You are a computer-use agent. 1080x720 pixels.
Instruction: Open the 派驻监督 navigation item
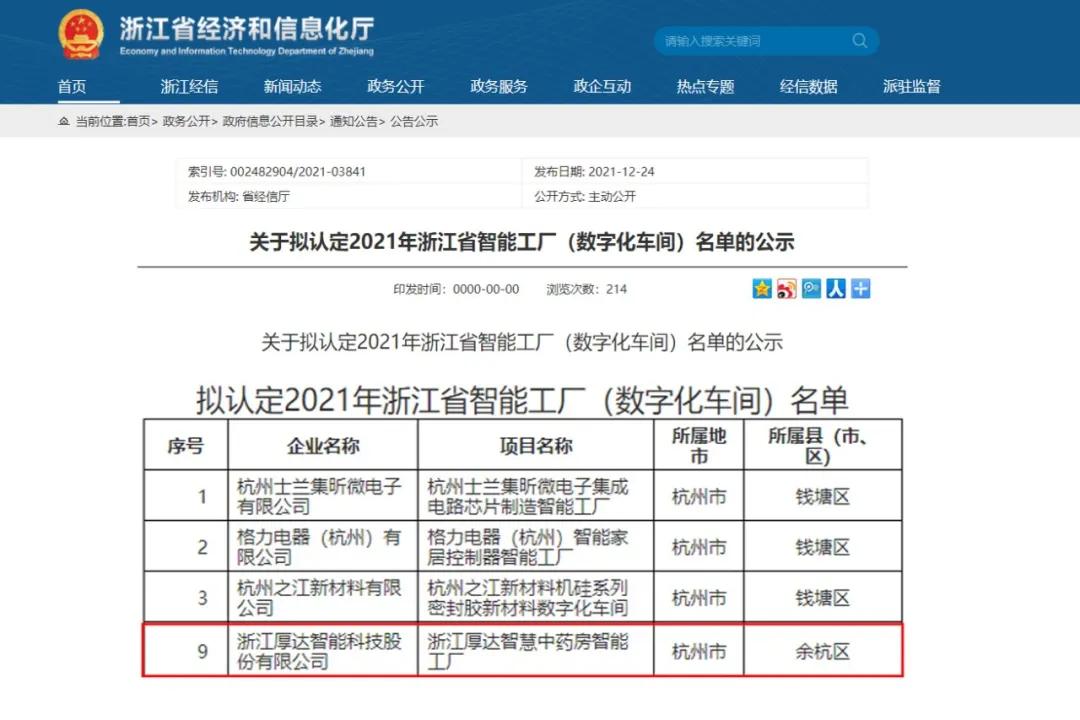(x=912, y=86)
